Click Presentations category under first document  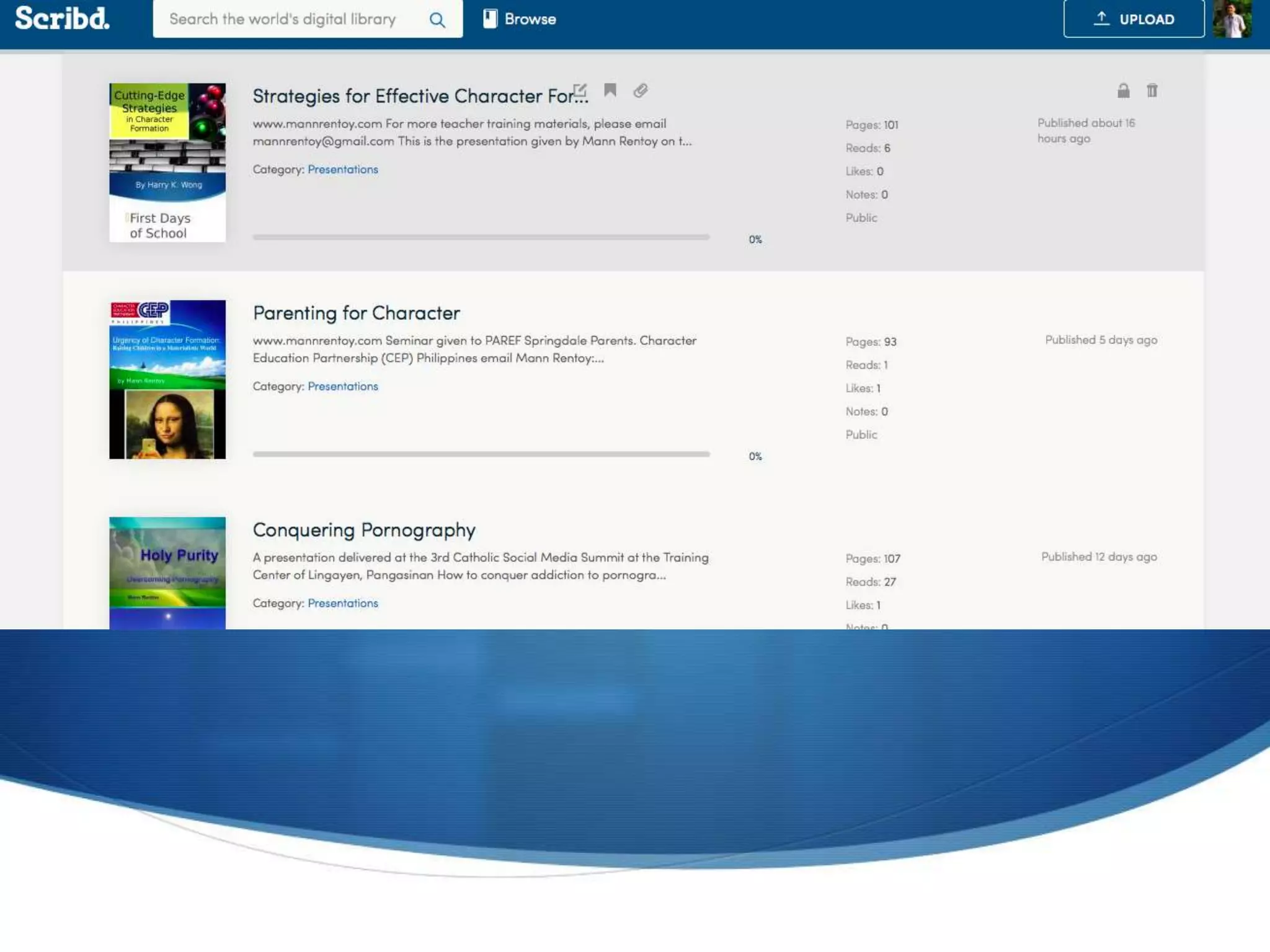(342, 169)
